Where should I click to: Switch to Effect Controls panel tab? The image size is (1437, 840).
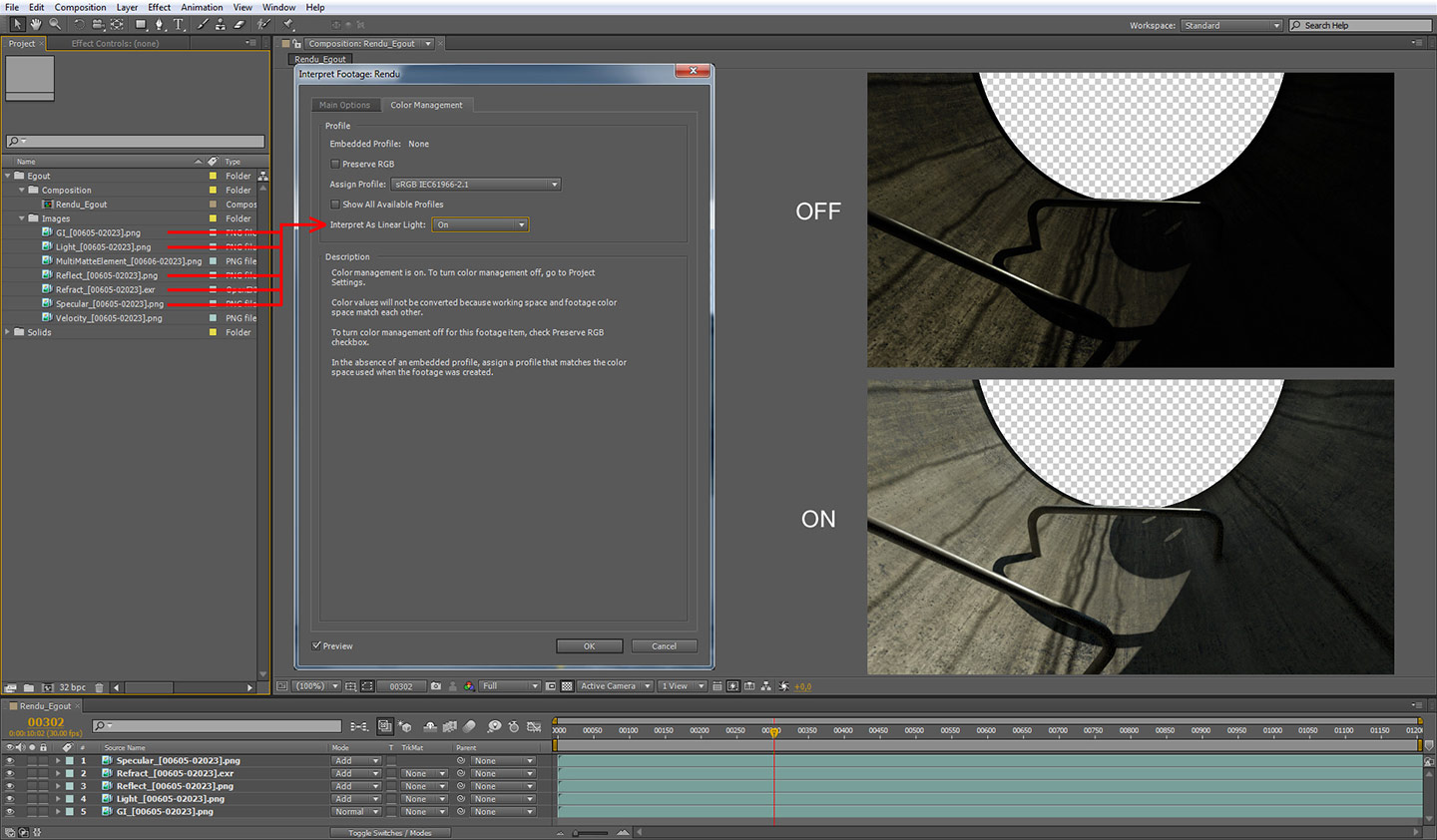click(x=115, y=44)
